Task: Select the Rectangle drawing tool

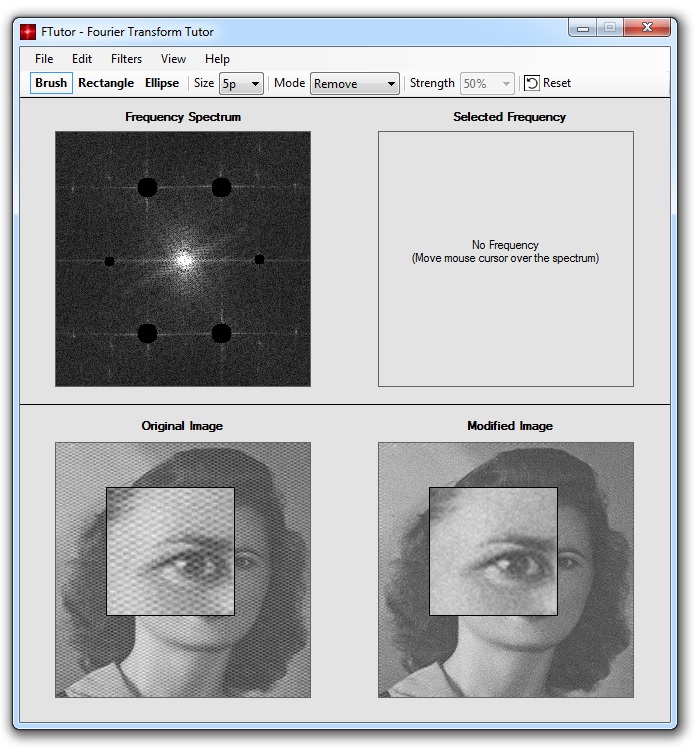Action: click(x=106, y=83)
